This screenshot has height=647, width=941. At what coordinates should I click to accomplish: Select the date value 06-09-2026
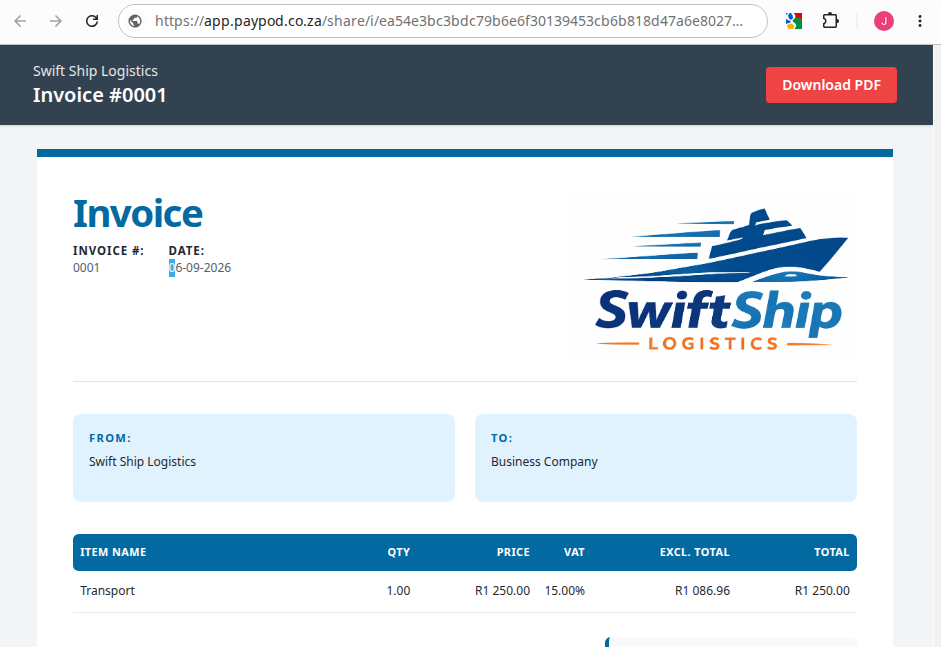coord(200,268)
